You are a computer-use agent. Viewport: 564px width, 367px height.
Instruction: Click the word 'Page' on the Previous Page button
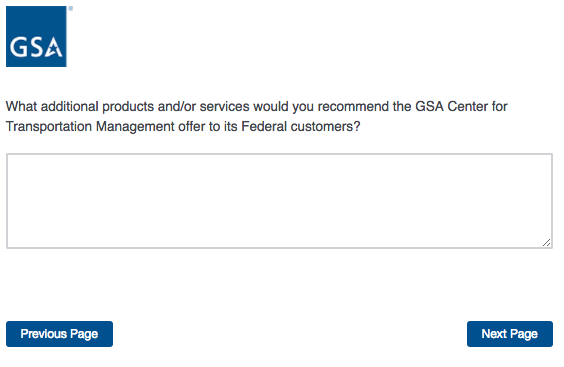pyautogui.click(x=84, y=334)
